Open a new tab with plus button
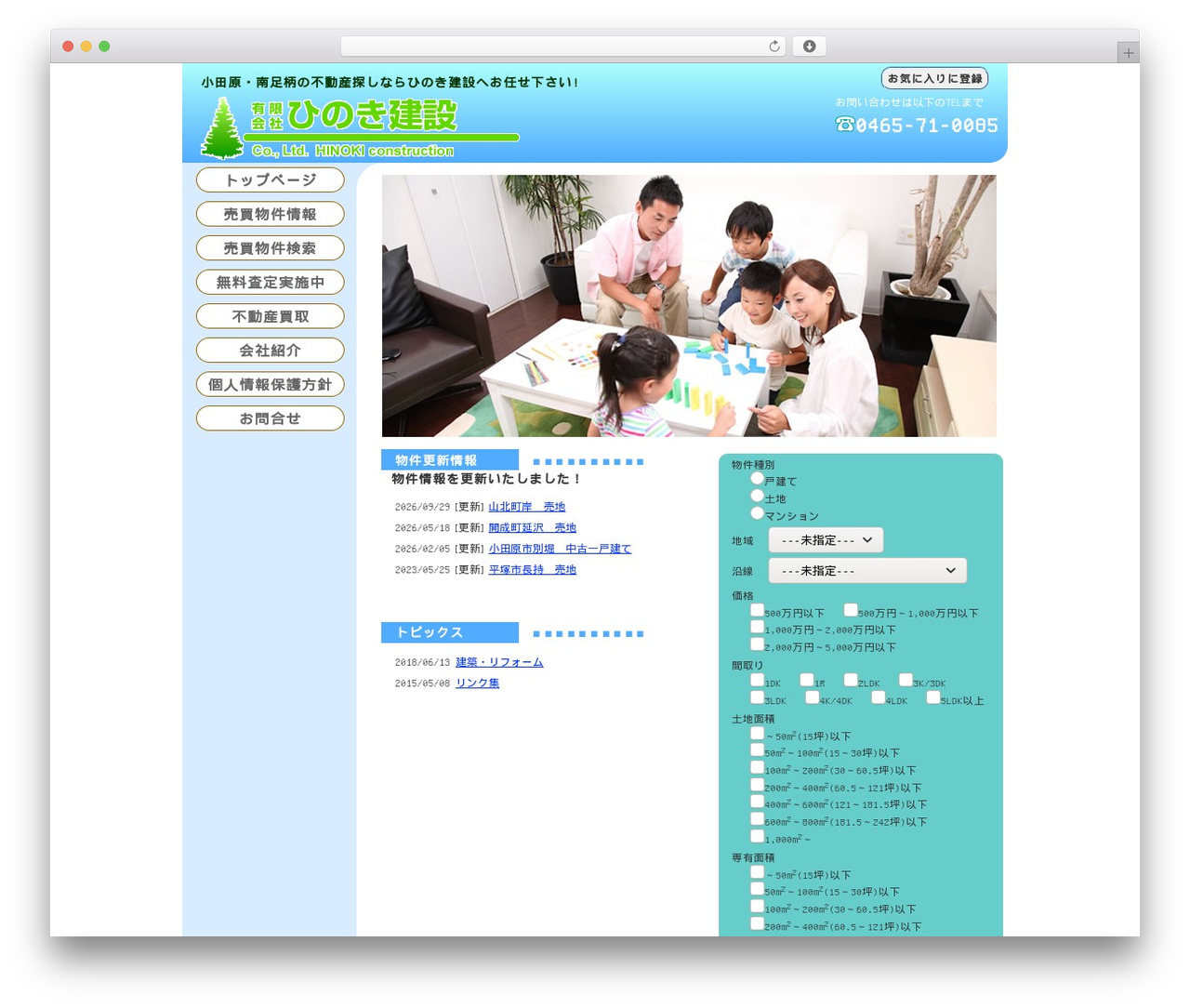 coord(1129,53)
